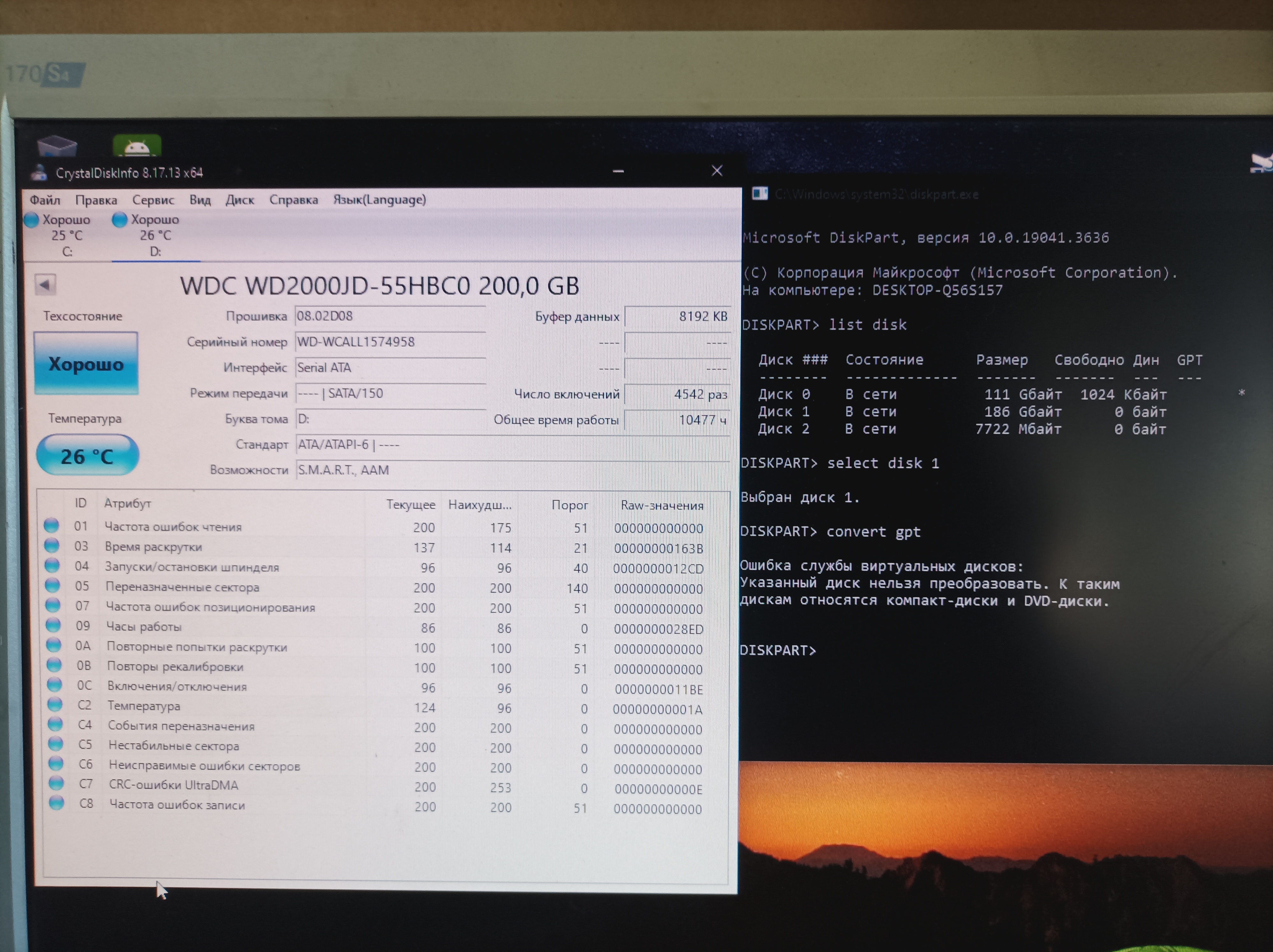Click the Возможности field S.M.A.R.T., AAM
The height and width of the screenshot is (952, 1273).
512,470
